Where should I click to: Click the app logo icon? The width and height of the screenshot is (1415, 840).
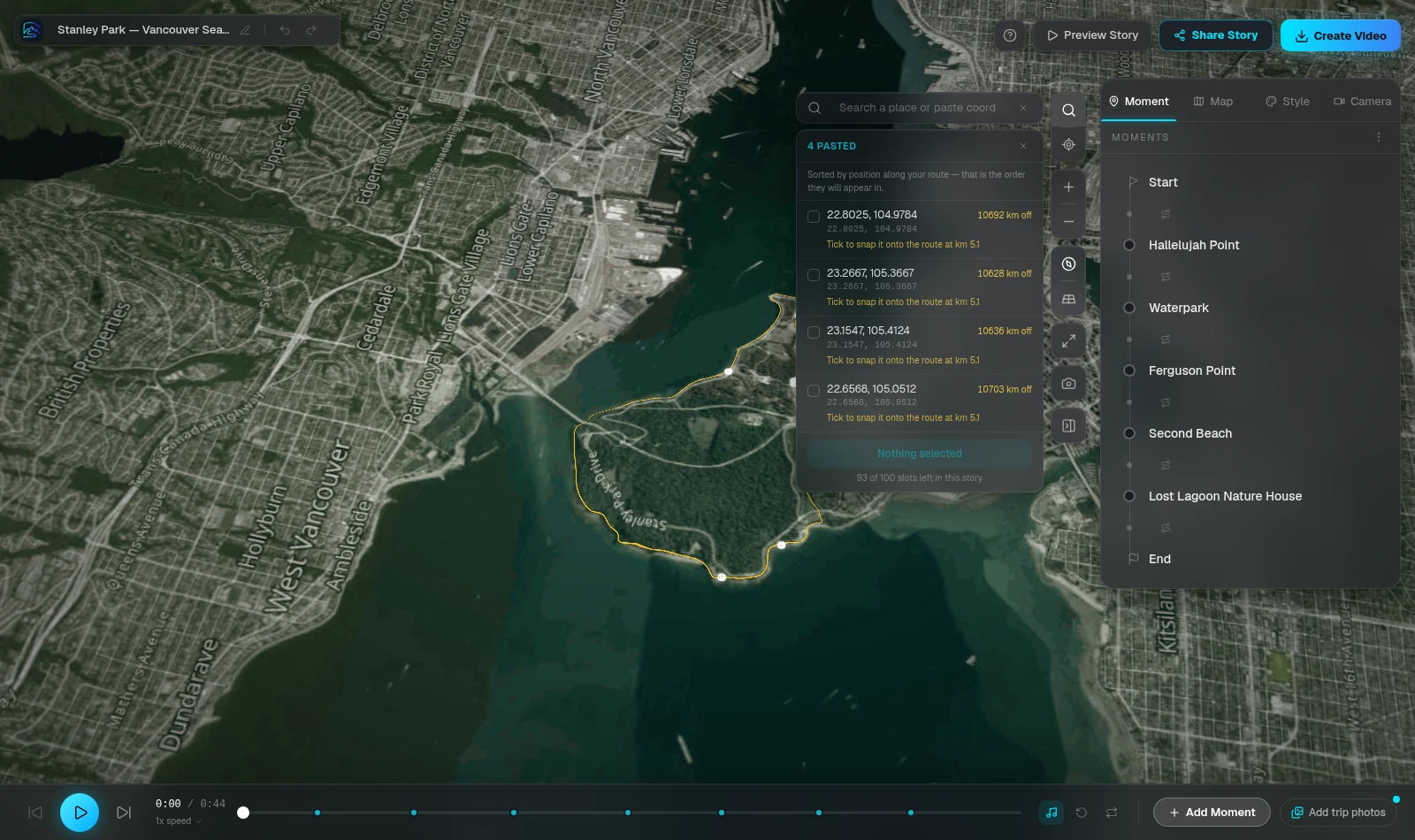[32, 30]
